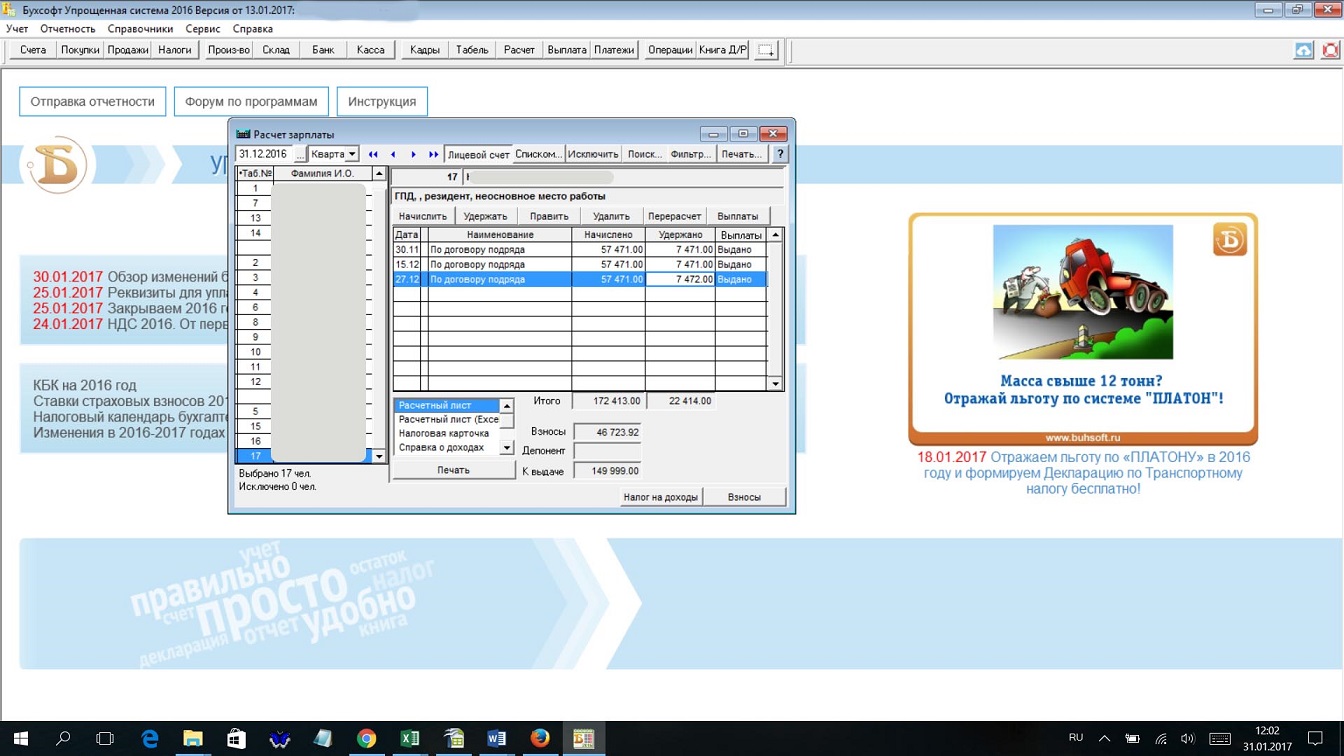Open Касса from the main toolbar
Image resolution: width=1344 pixels, height=756 pixels.
[x=370, y=50]
